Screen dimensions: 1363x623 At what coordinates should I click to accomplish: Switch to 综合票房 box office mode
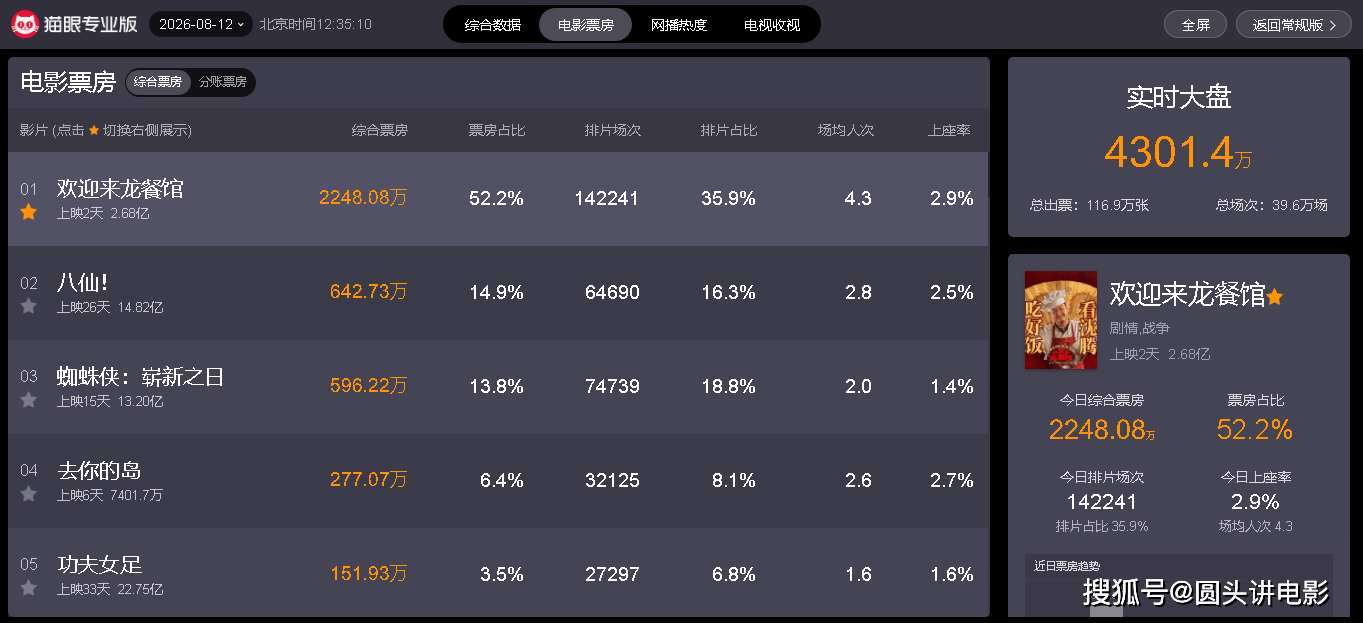tap(158, 82)
